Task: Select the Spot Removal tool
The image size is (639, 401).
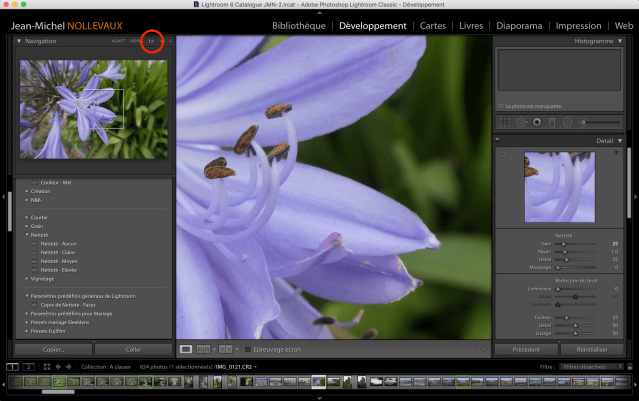Action: 521,122
